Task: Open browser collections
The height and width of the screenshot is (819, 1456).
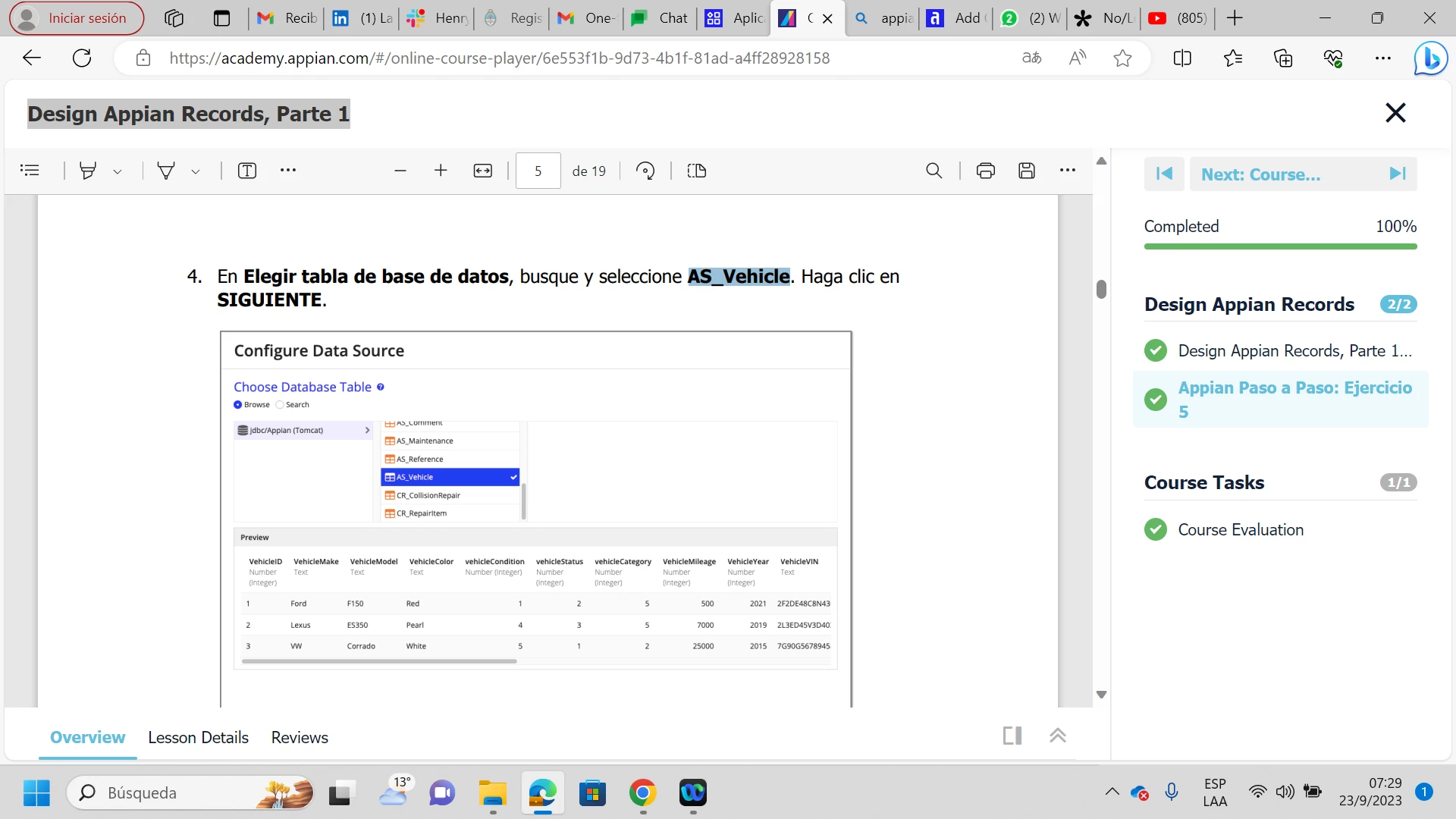Action: click(1283, 58)
